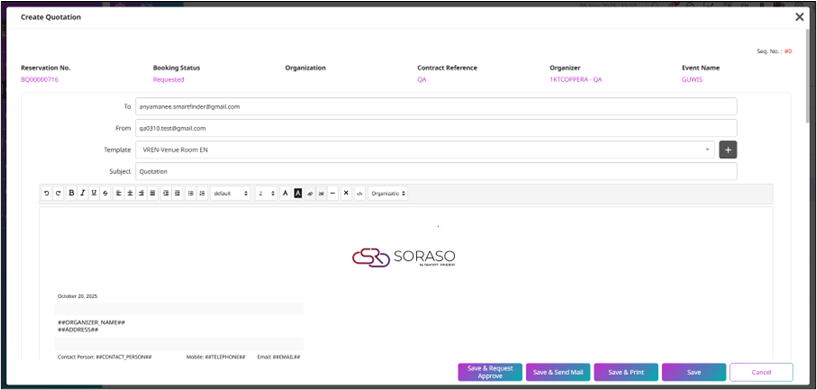The height and width of the screenshot is (390, 817).
Task: Center align text
Action: (x=130, y=193)
